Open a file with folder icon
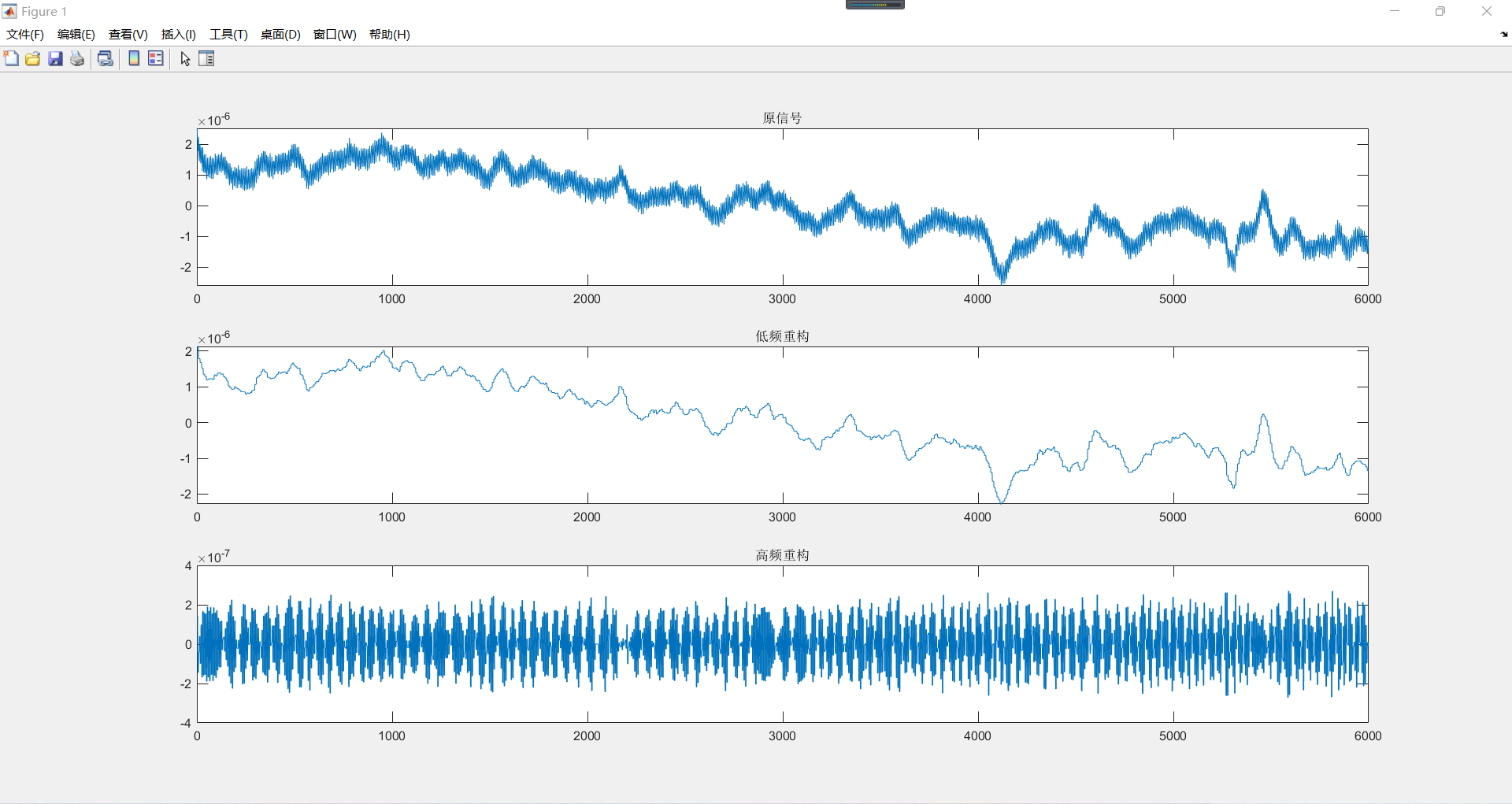Viewport: 1512px width, 804px height. 33,58
